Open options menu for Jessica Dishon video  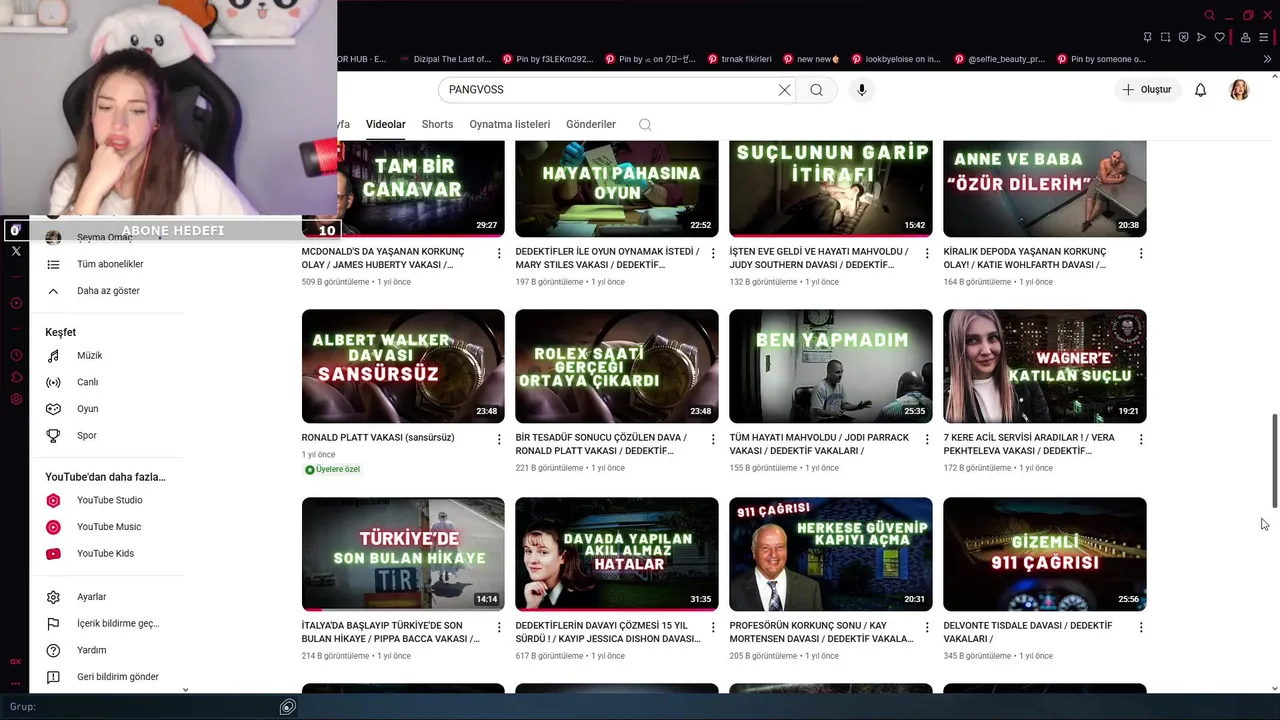point(713,628)
